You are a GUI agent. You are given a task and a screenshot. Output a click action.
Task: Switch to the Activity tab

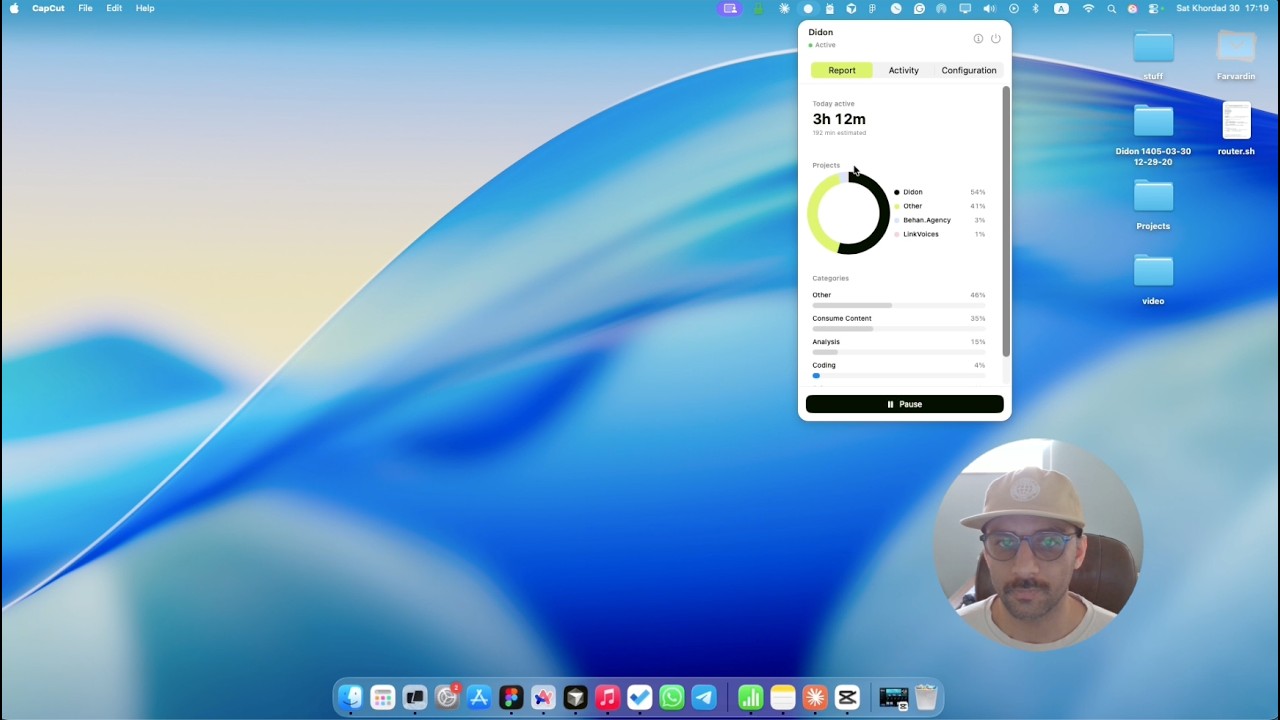tap(903, 70)
